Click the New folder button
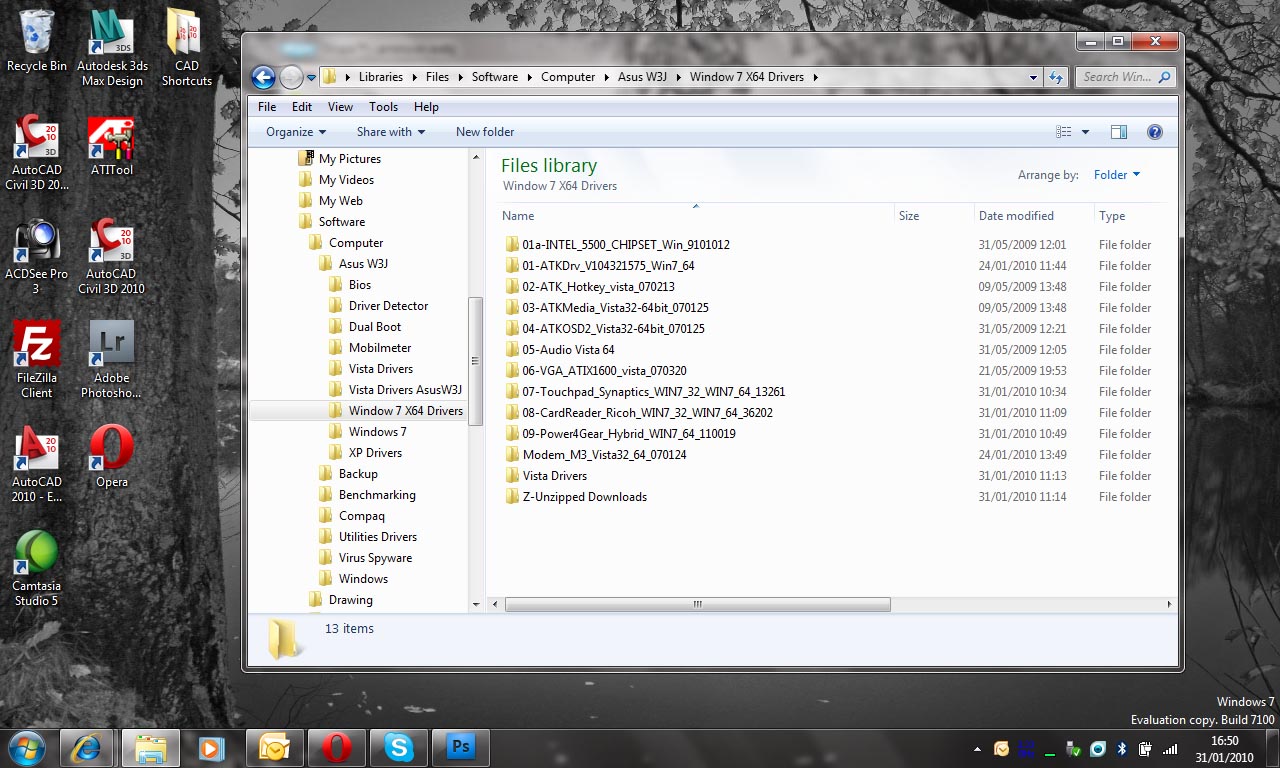1280x768 pixels. pos(485,132)
